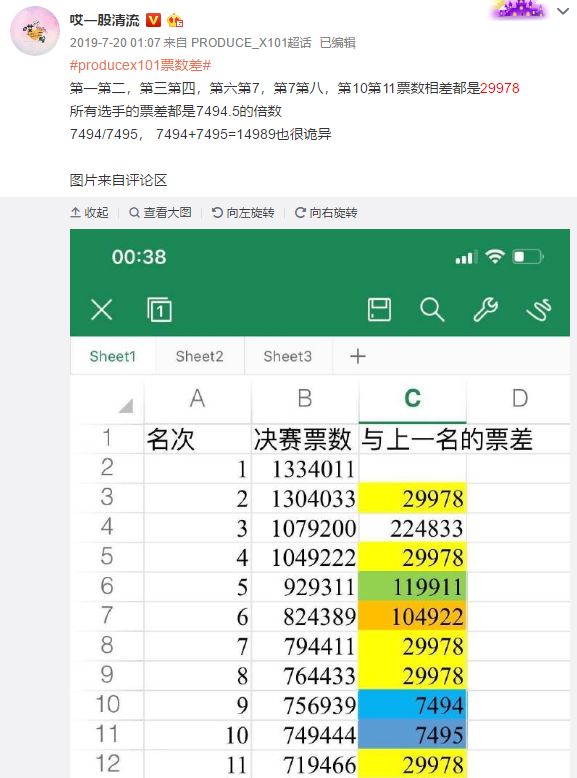Close the spreadsheet with the X icon

click(102, 310)
